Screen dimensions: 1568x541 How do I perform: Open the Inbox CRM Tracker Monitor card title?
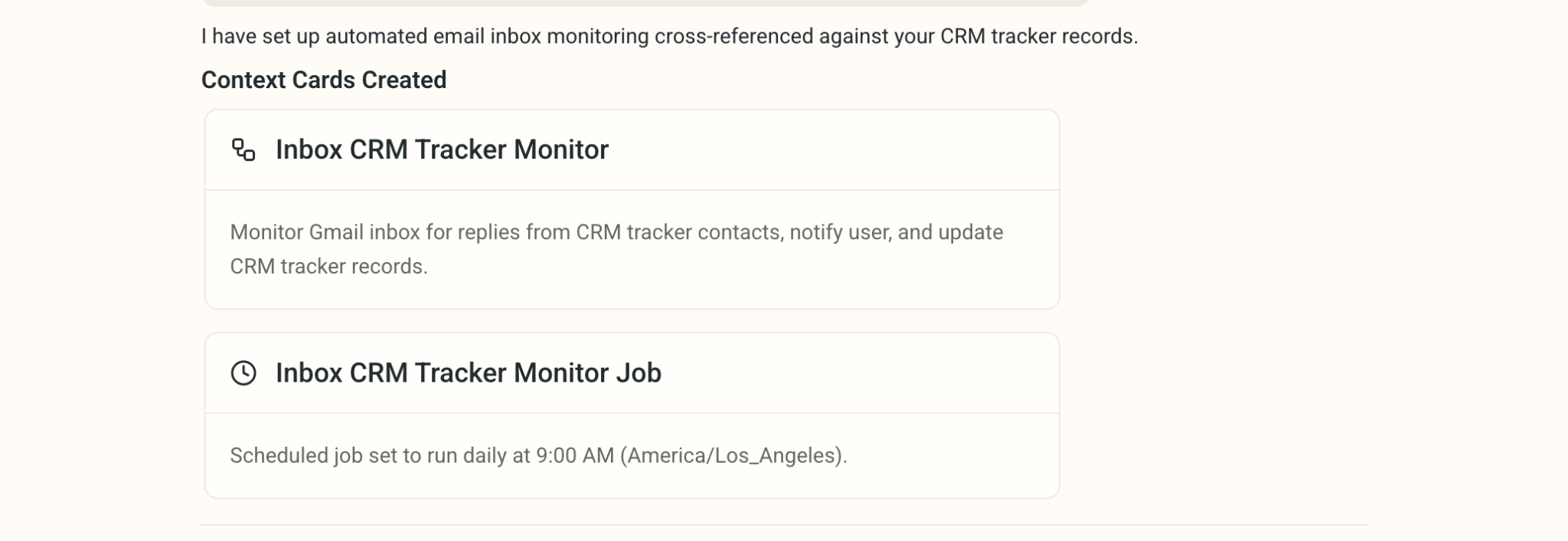pyautogui.click(x=442, y=149)
